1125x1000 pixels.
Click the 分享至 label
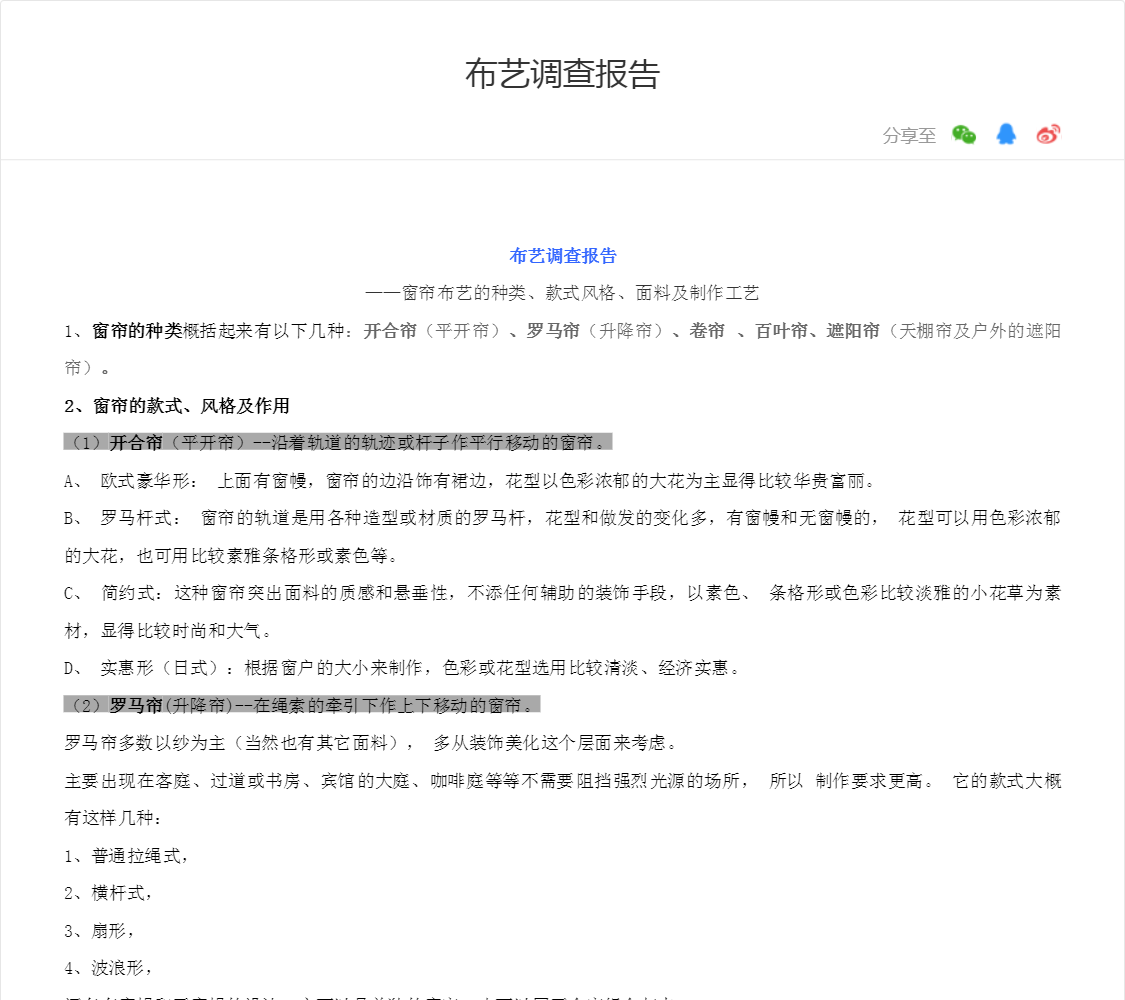point(909,135)
